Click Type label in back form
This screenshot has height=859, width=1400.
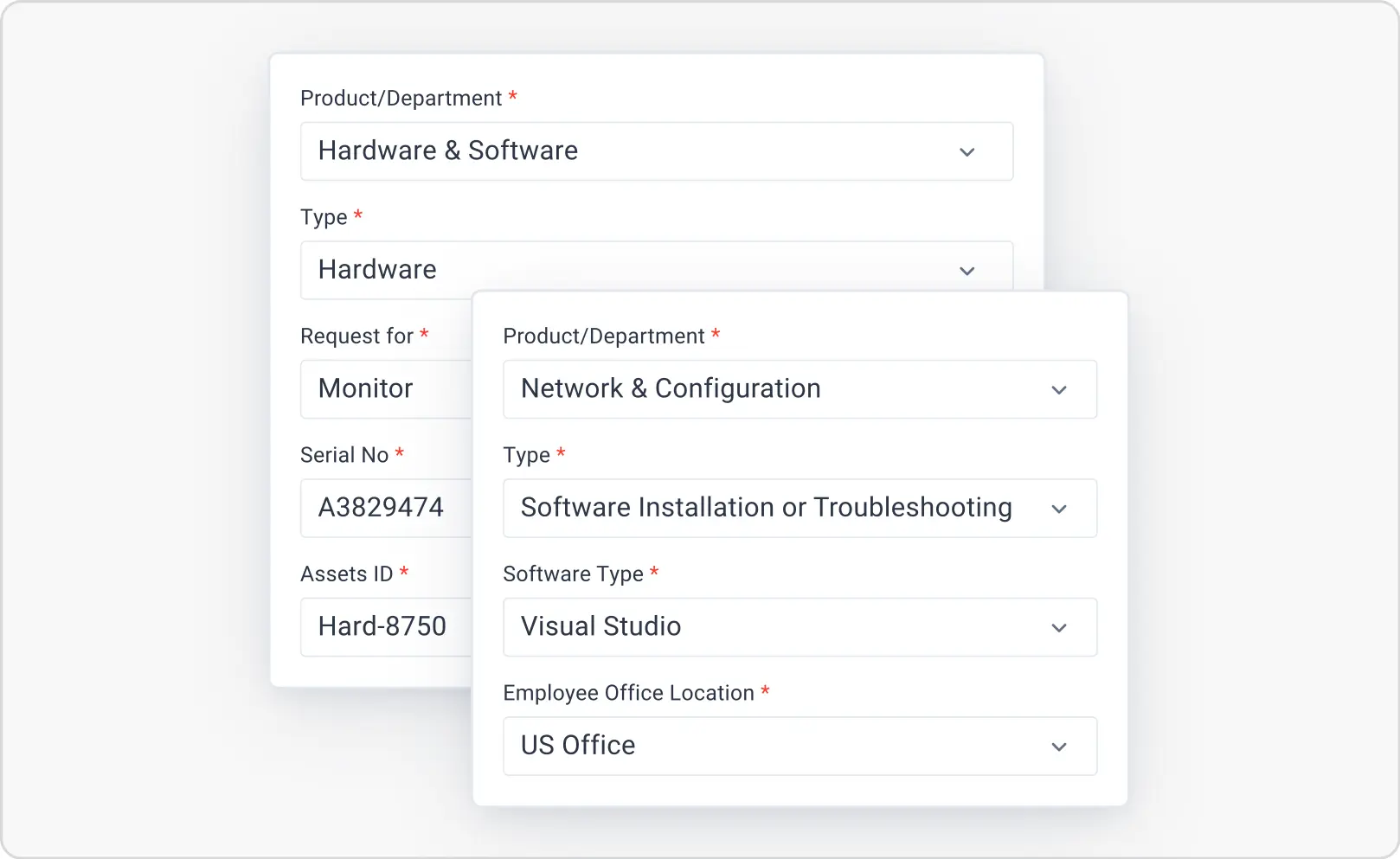pyautogui.click(x=324, y=217)
